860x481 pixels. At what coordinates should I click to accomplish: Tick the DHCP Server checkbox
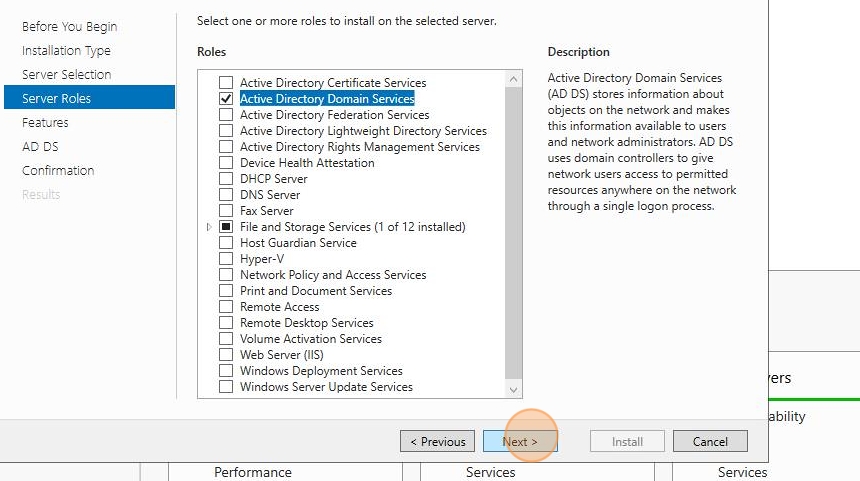[x=225, y=179]
